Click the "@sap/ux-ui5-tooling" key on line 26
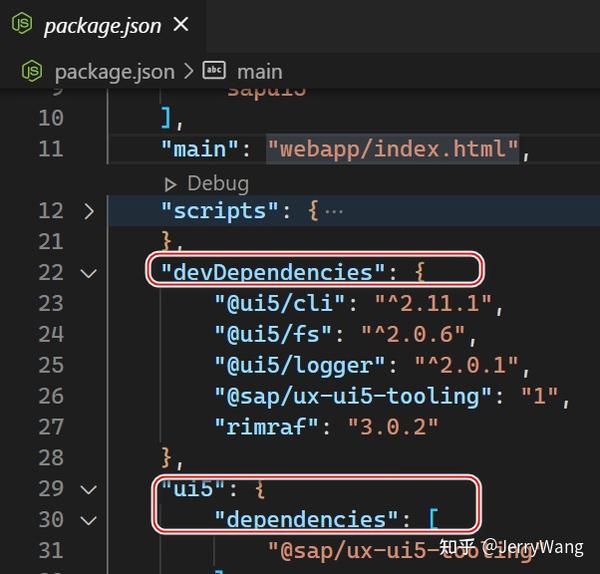Image resolution: width=600 pixels, height=574 pixels. click(353, 396)
